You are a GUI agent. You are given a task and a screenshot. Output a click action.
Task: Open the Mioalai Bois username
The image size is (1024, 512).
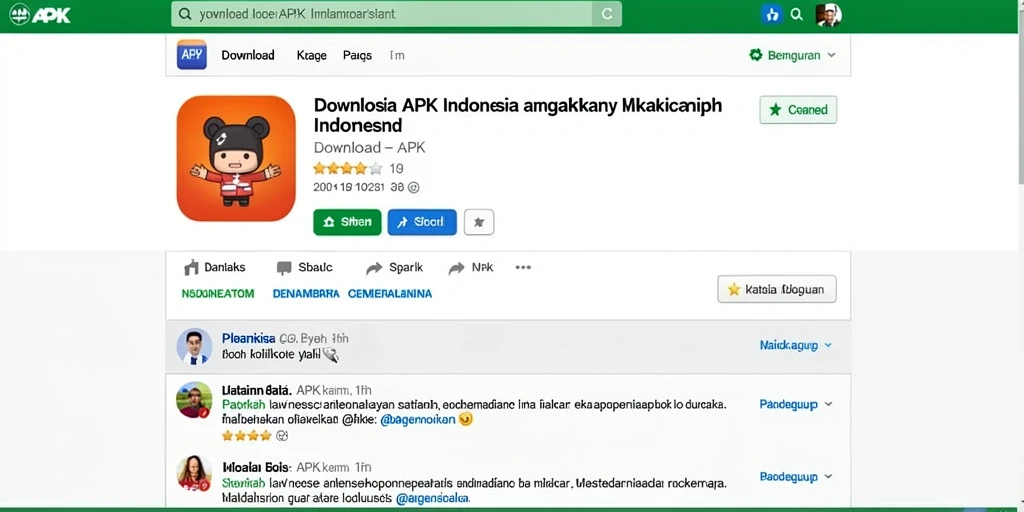(256, 467)
